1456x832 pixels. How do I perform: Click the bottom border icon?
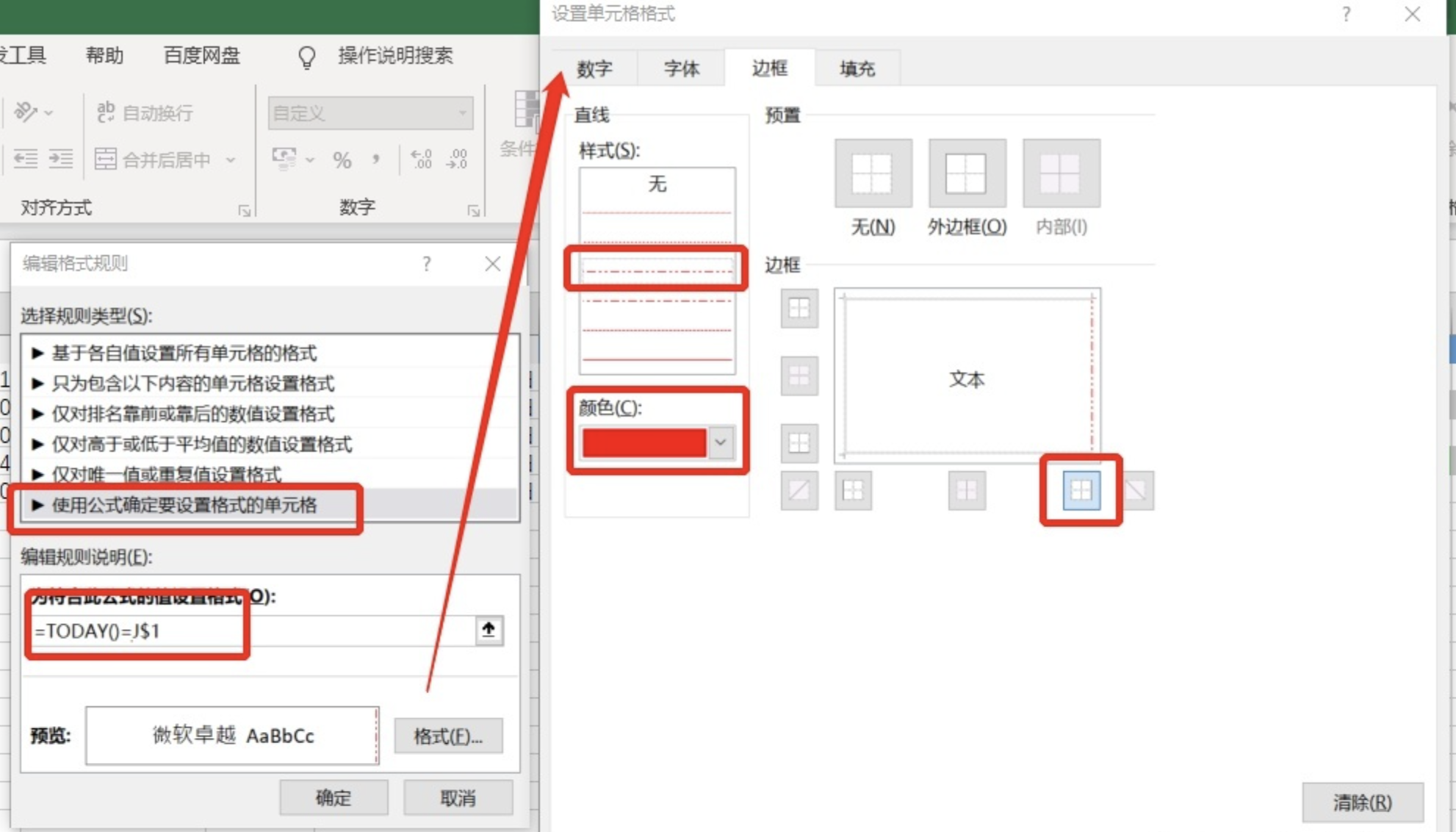pyautogui.click(x=799, y=442)
